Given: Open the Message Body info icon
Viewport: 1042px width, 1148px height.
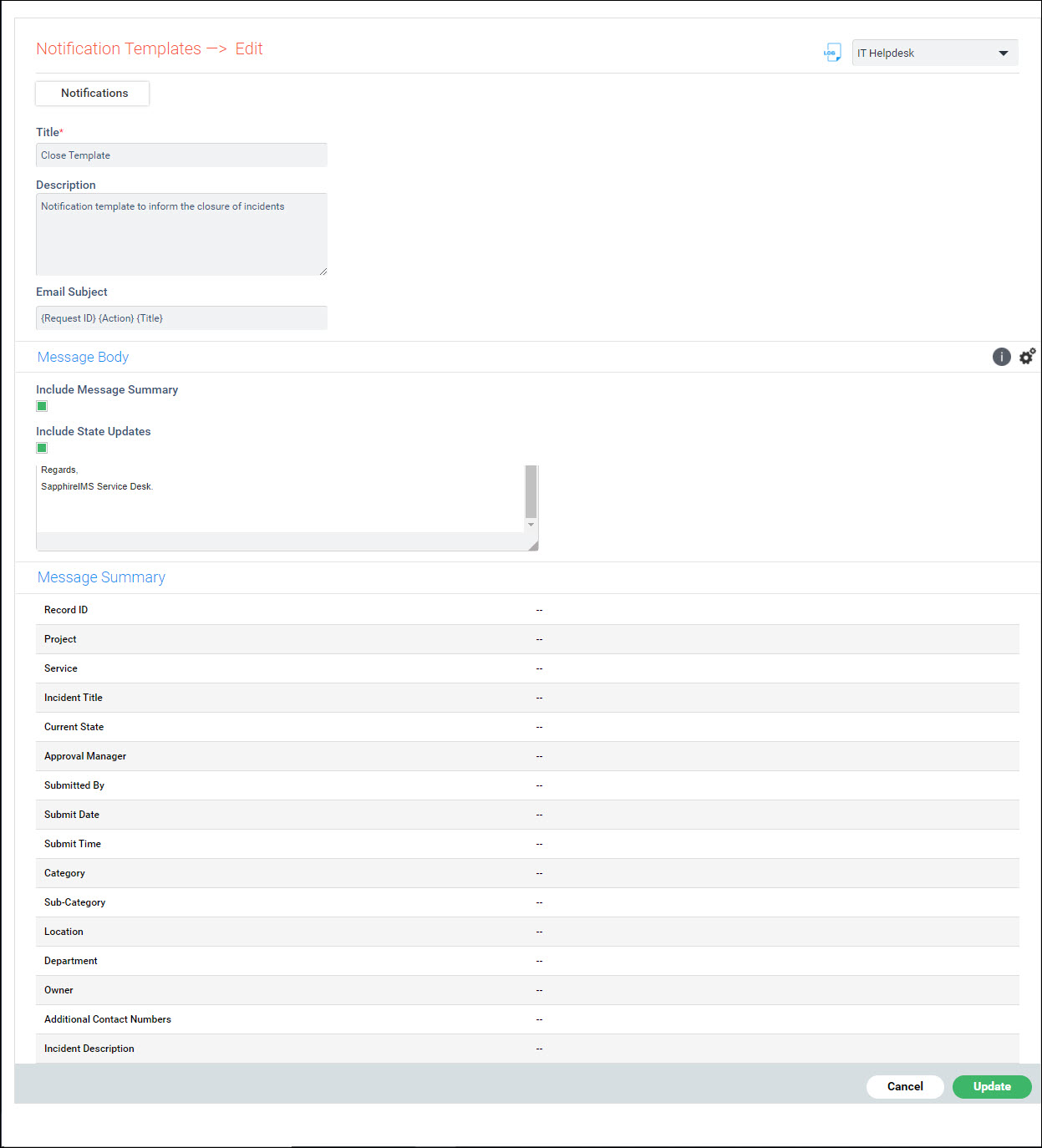Looking at the screenshot, I should pos(1001,357).
